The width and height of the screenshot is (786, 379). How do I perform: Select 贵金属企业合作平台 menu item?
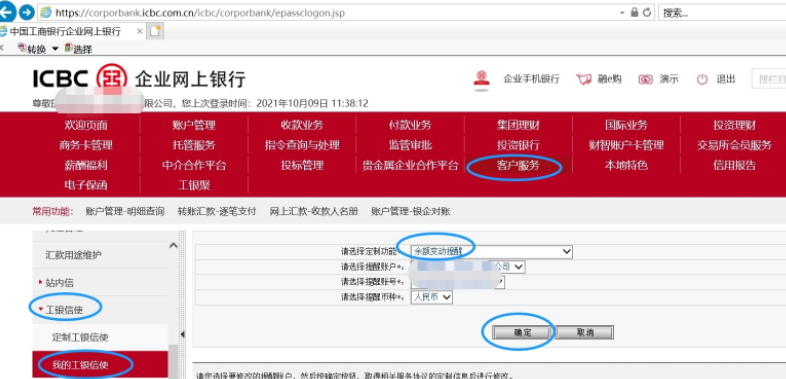tap(410, 165)
